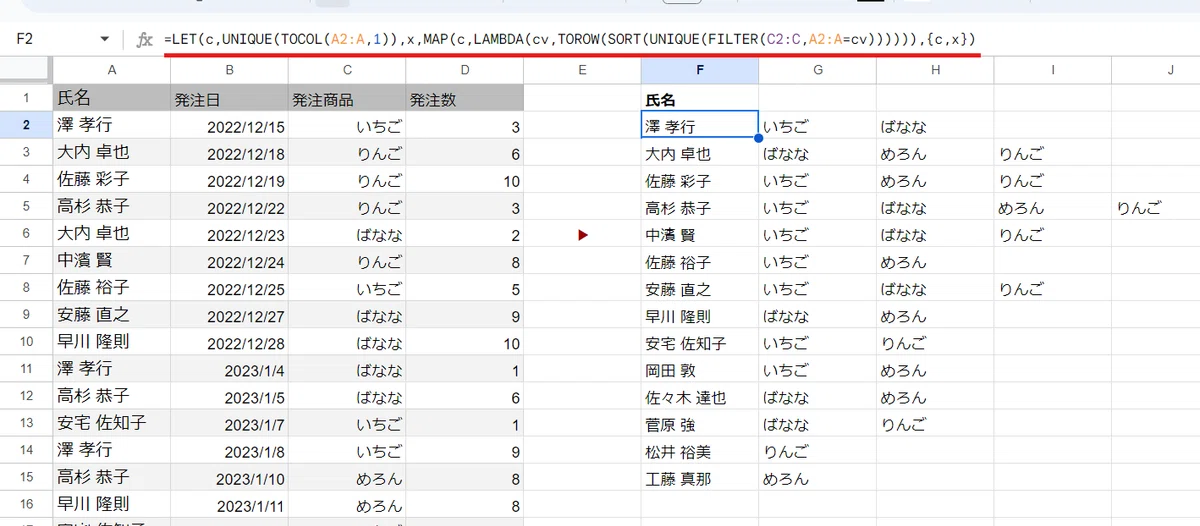Click the りんご cell in column J

1156,208
